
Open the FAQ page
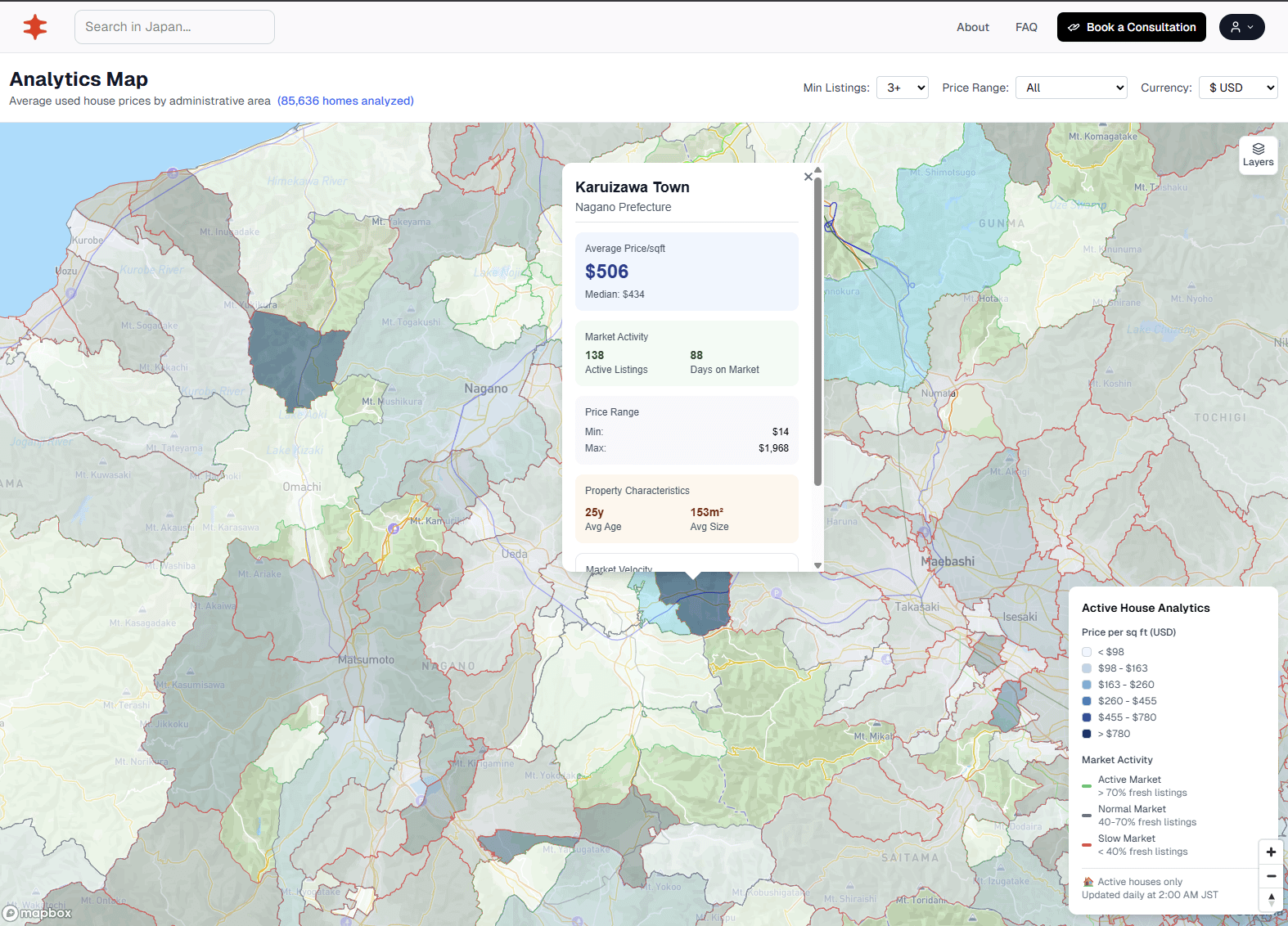[1026, 27]
